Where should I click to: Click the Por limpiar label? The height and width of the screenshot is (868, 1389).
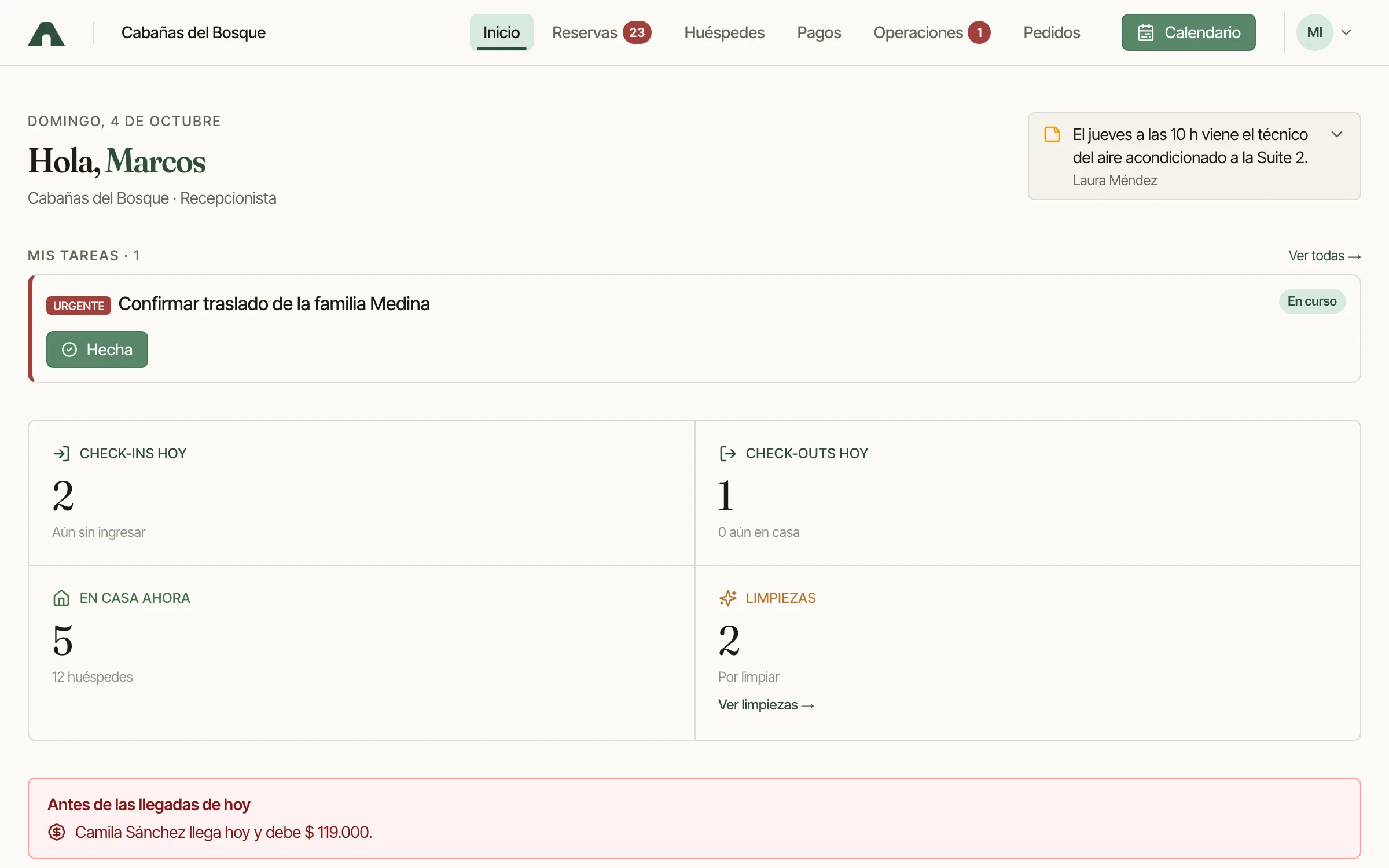click(748, 677)
